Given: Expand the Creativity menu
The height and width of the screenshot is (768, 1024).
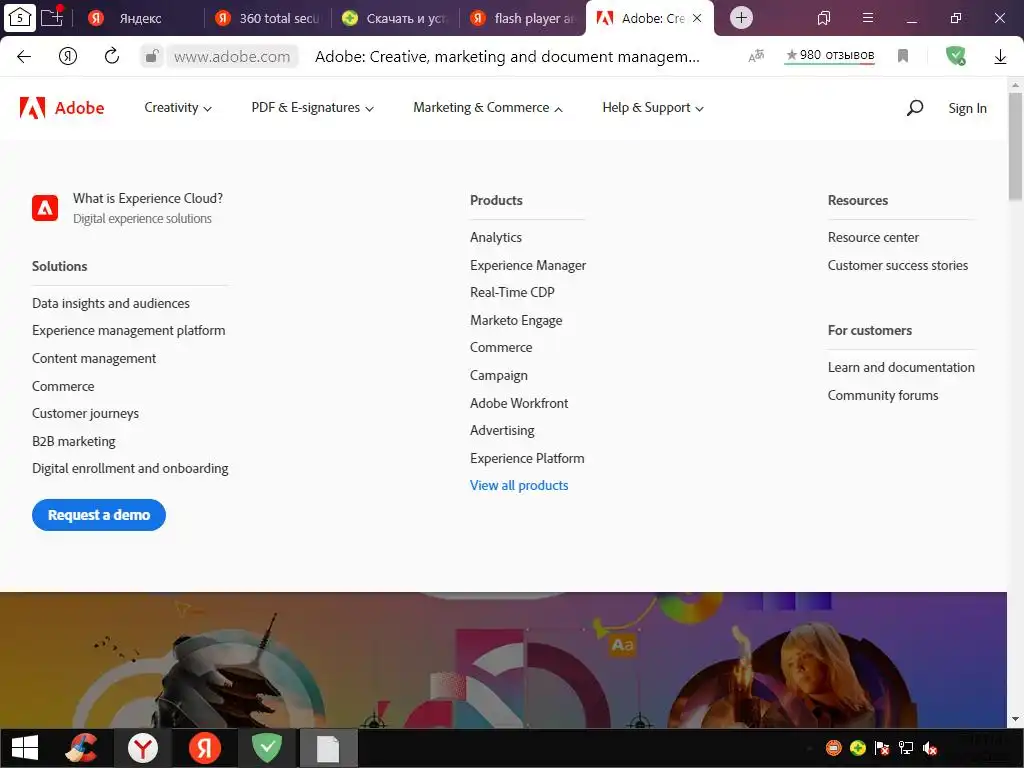Looking at the screenshot, I should [x=178, y=108].
